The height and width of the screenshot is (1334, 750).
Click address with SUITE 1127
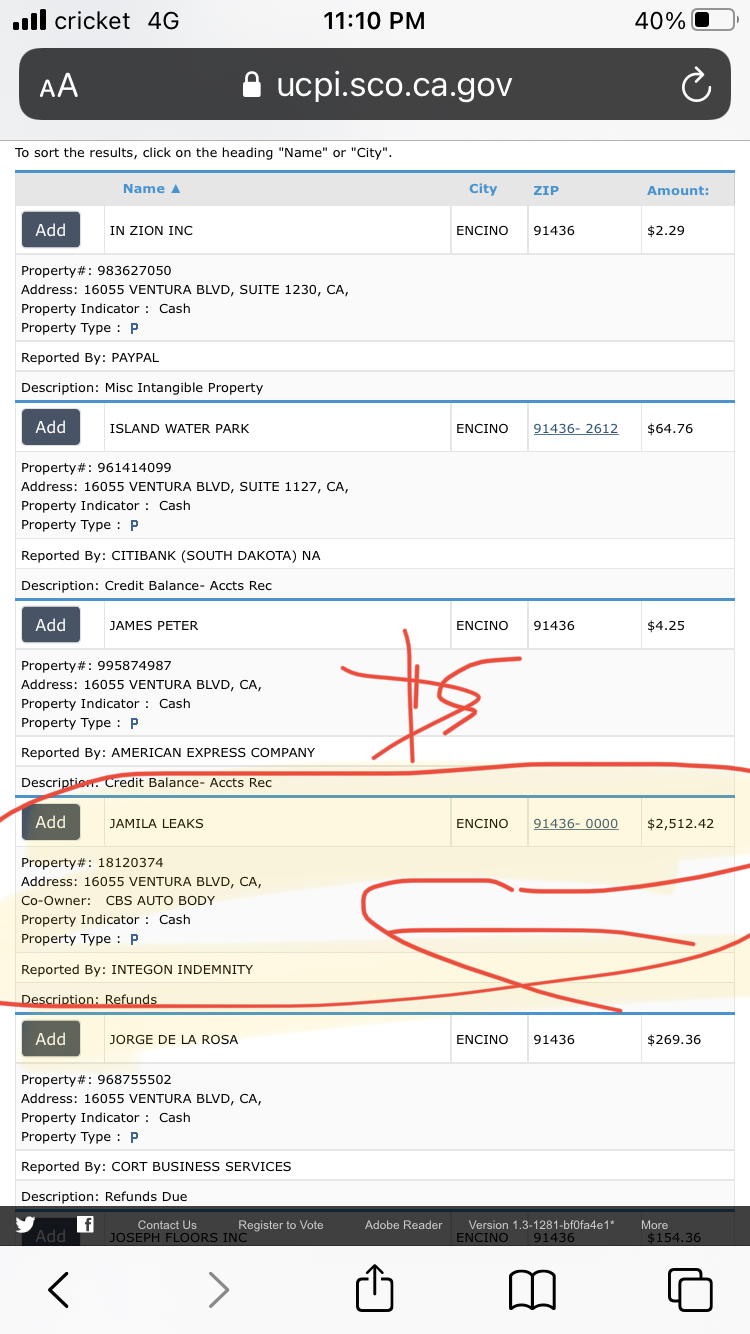tap(185, 487)
